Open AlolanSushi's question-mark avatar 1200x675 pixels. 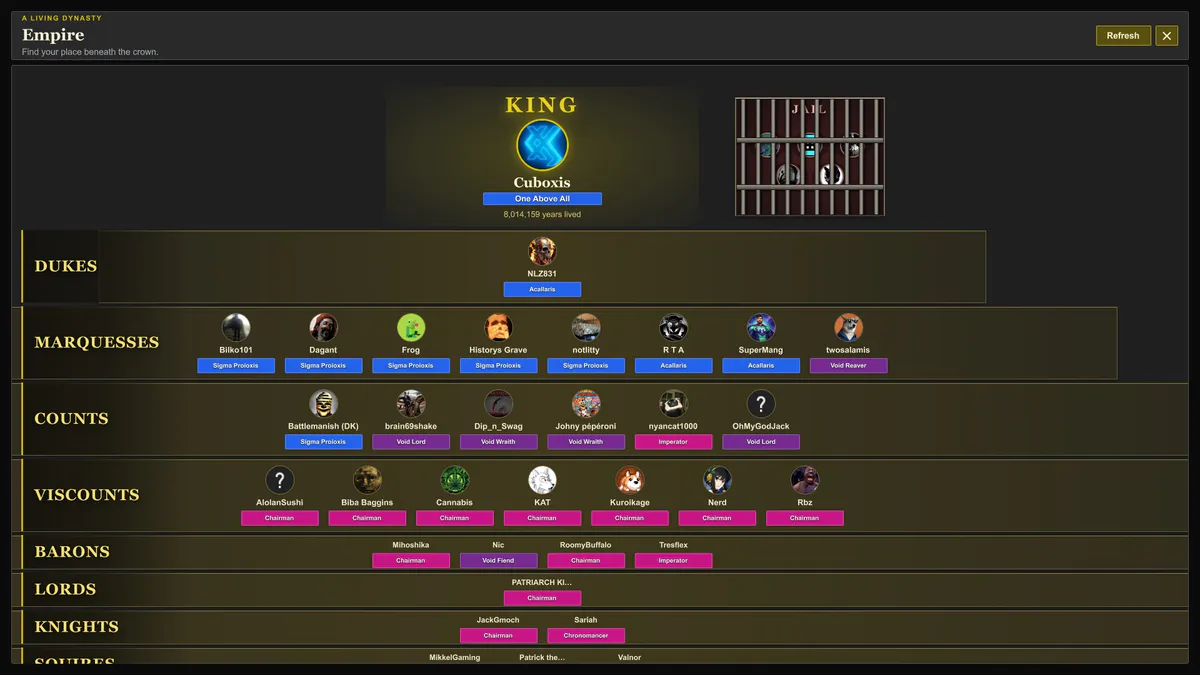pos(280,479)
